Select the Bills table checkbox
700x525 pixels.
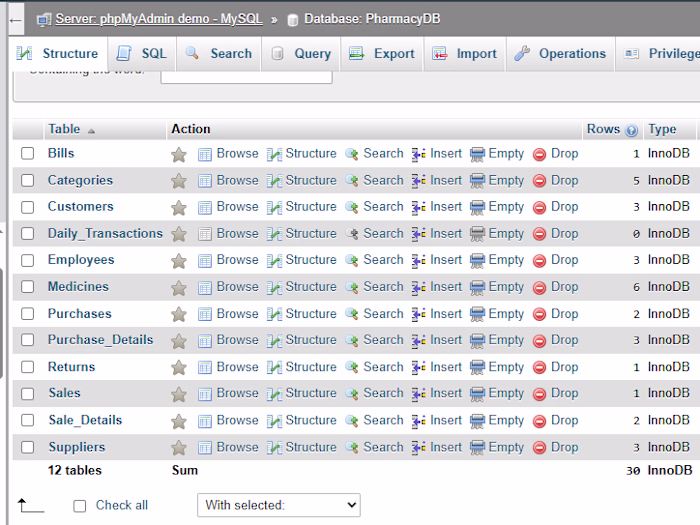tap(28, 154)
